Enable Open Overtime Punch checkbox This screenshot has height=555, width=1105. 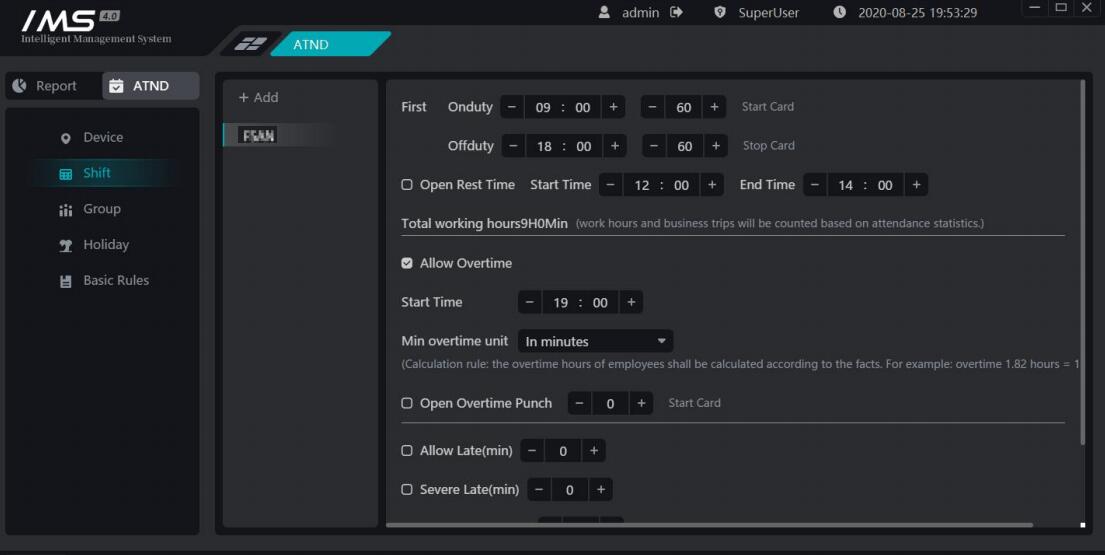407,403
